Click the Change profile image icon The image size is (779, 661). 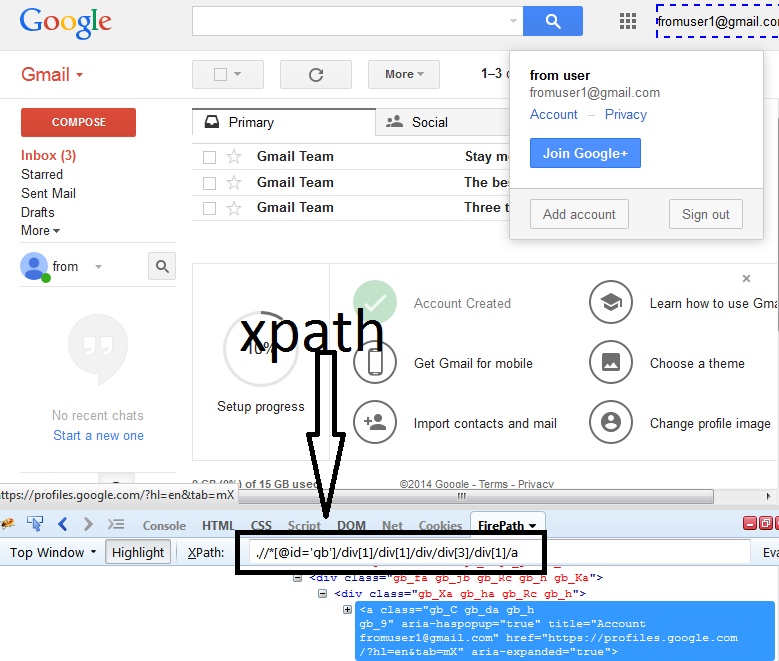pos(611,422)
